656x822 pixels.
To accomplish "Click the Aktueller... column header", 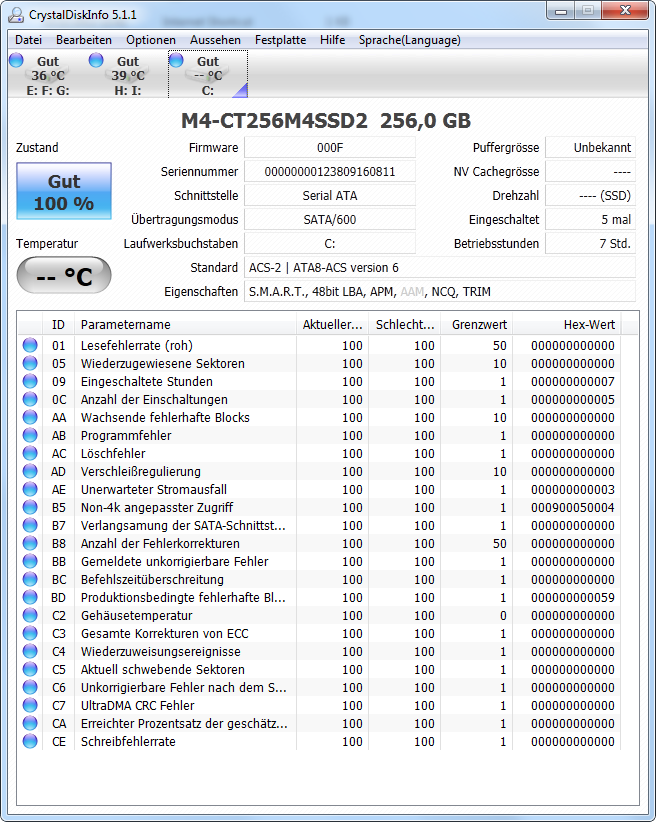I will pos(332,325).
